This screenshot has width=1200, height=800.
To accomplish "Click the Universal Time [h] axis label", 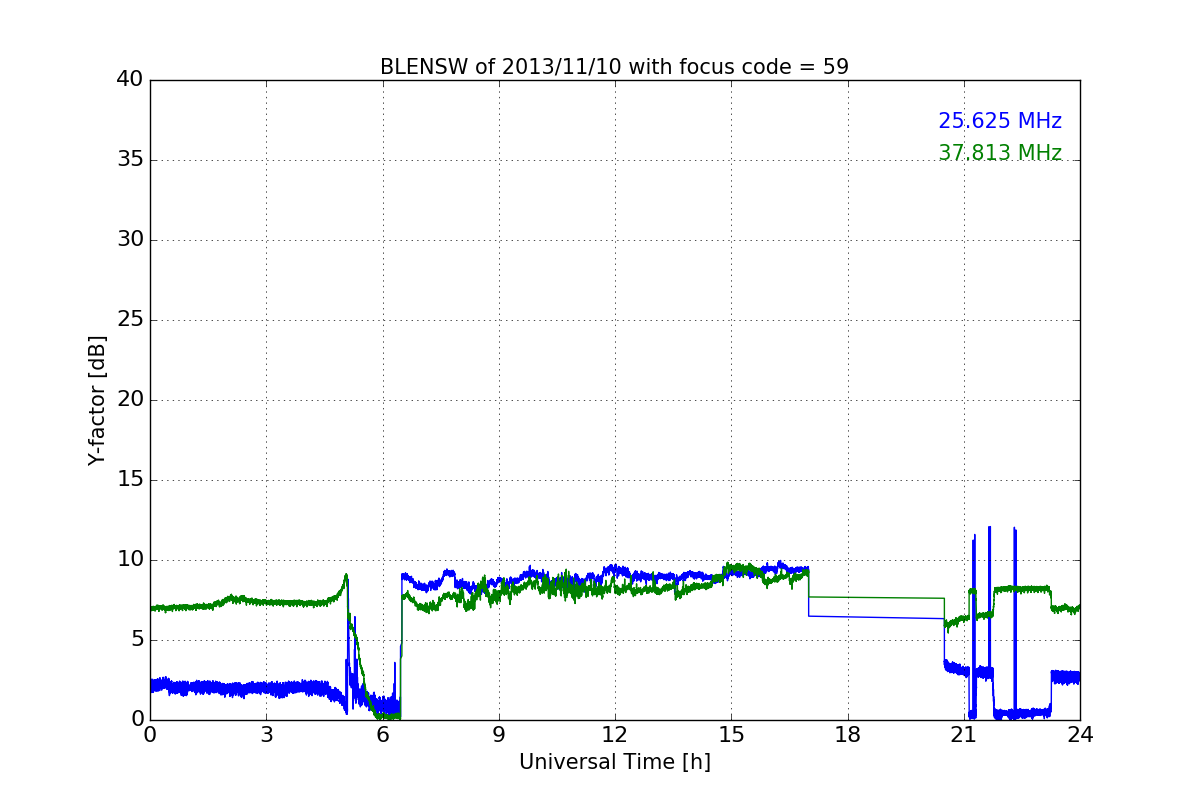I will (615, 762).
